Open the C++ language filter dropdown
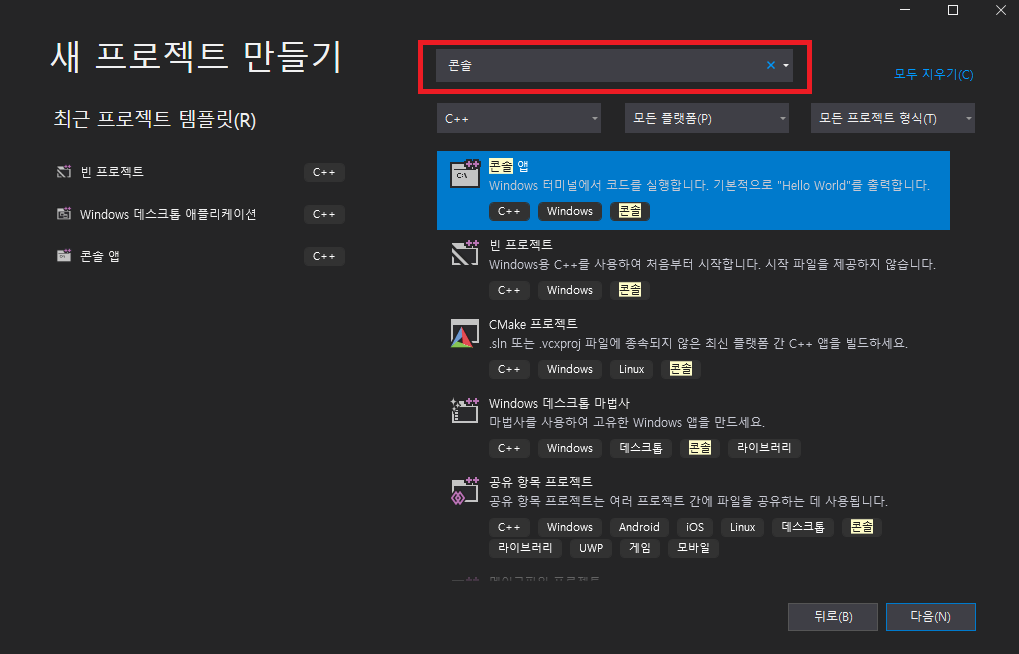 pyautogui.click(x=519, y=118)
